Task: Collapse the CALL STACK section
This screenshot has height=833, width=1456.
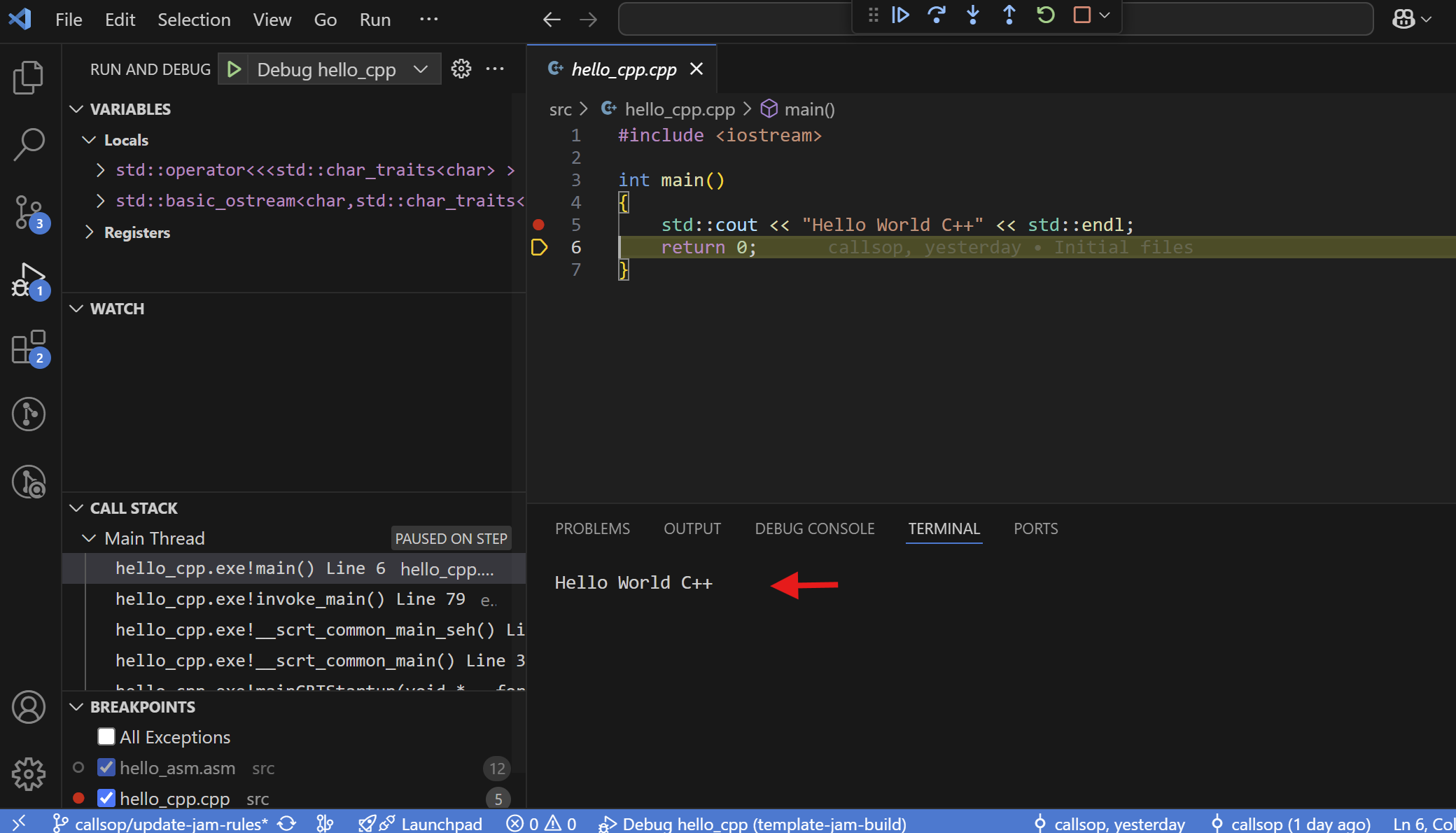Action: [x=77, y=508]
